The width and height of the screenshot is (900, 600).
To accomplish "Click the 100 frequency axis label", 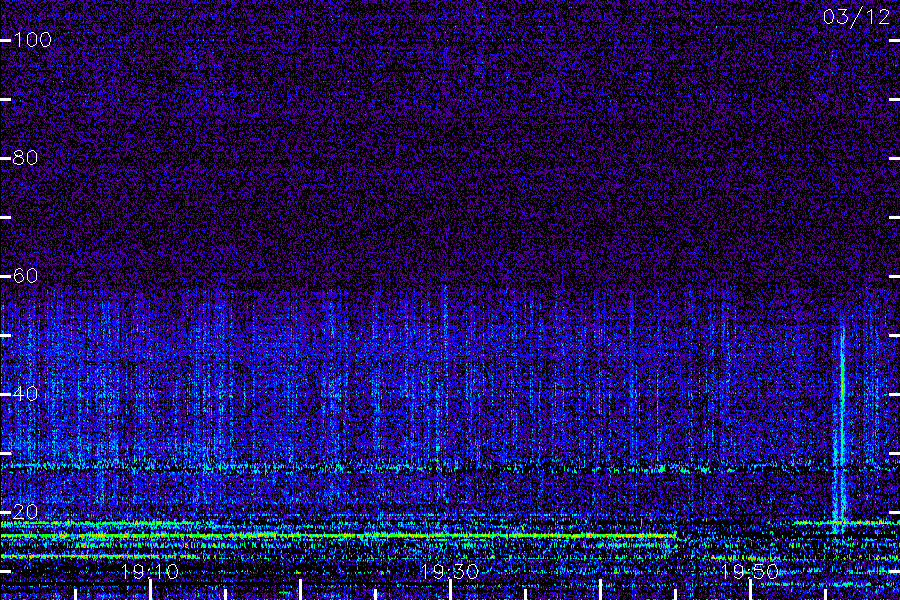I will 33,40.
